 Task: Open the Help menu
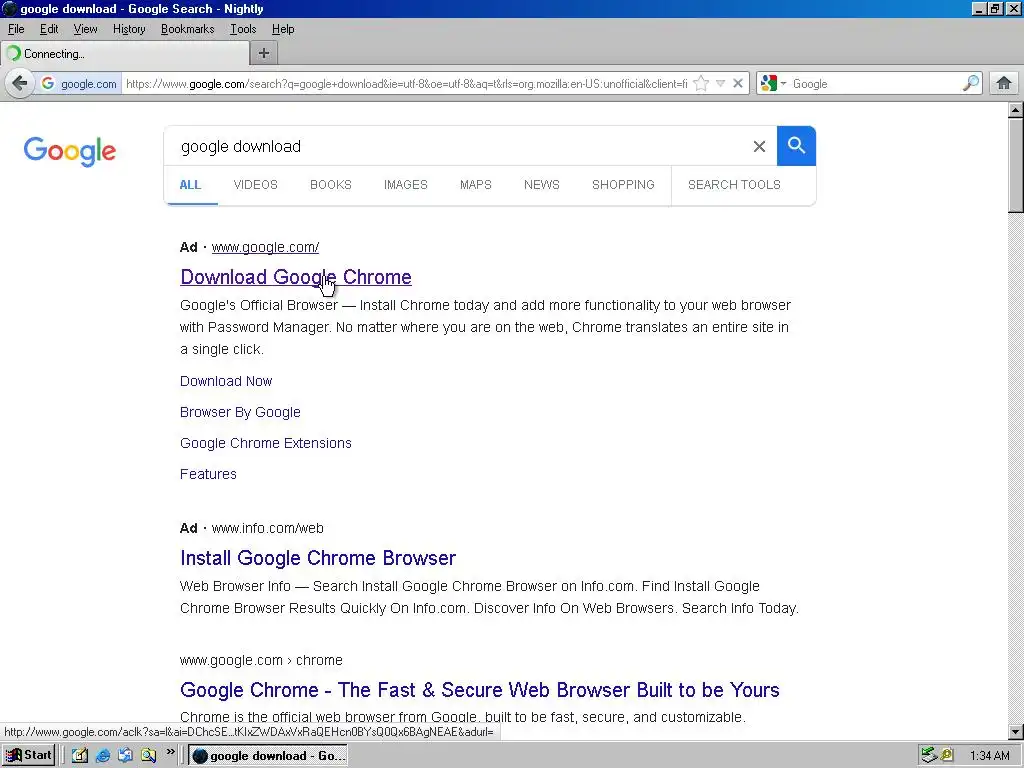click(x=283, y=29)
